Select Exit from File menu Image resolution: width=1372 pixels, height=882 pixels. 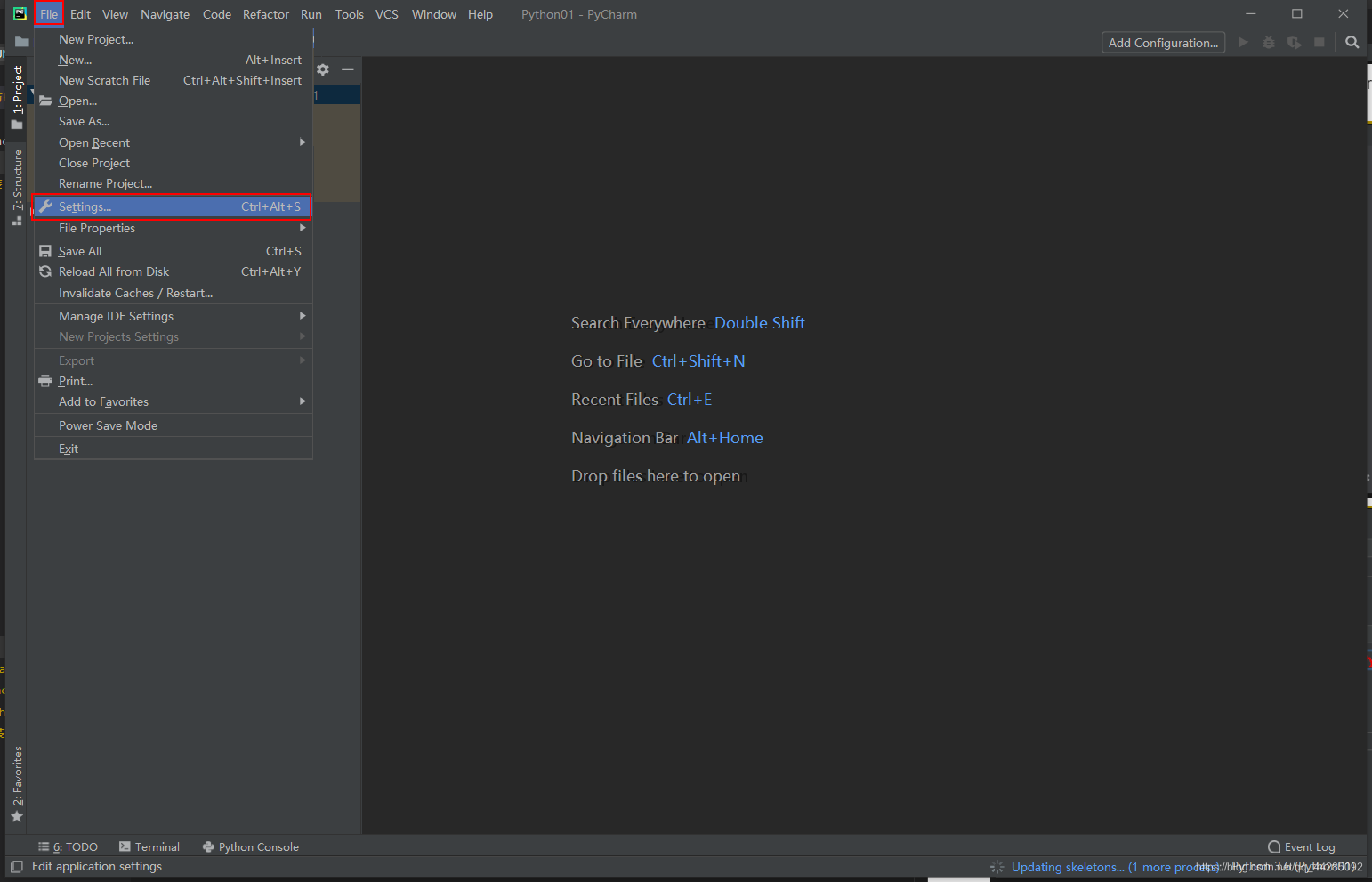point(173,449)
